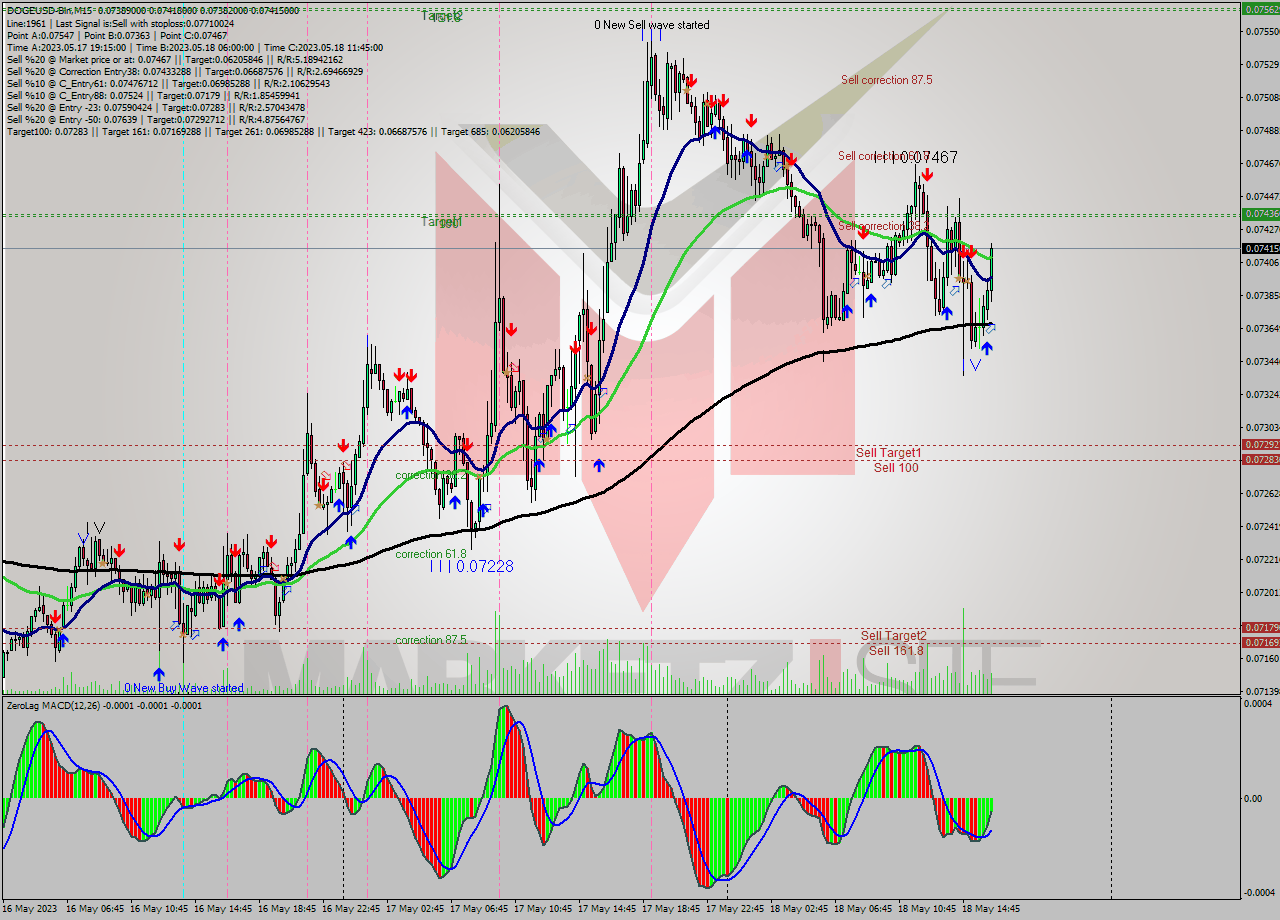Click the '16 May 10:45' time label
The image size is (1280, 920).
[160, 909]
